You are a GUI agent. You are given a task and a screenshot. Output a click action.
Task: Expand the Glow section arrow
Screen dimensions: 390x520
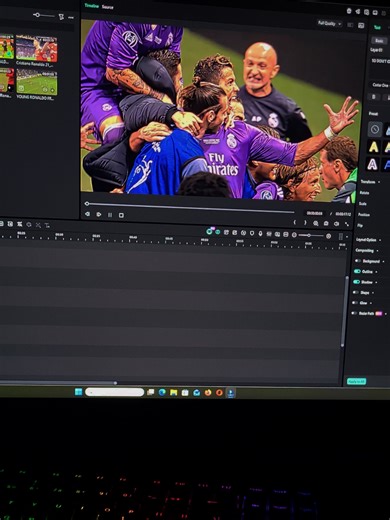[371, 303]
